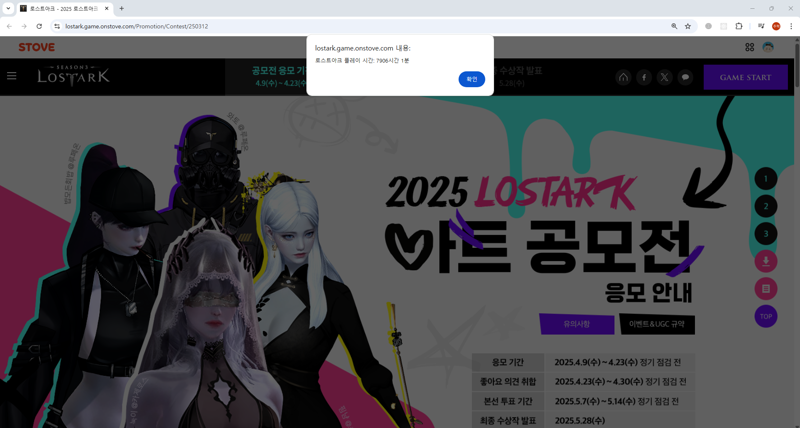
Task: Click the Lost Ark logo
Action: pyautogui.click(x=73, y=75)
